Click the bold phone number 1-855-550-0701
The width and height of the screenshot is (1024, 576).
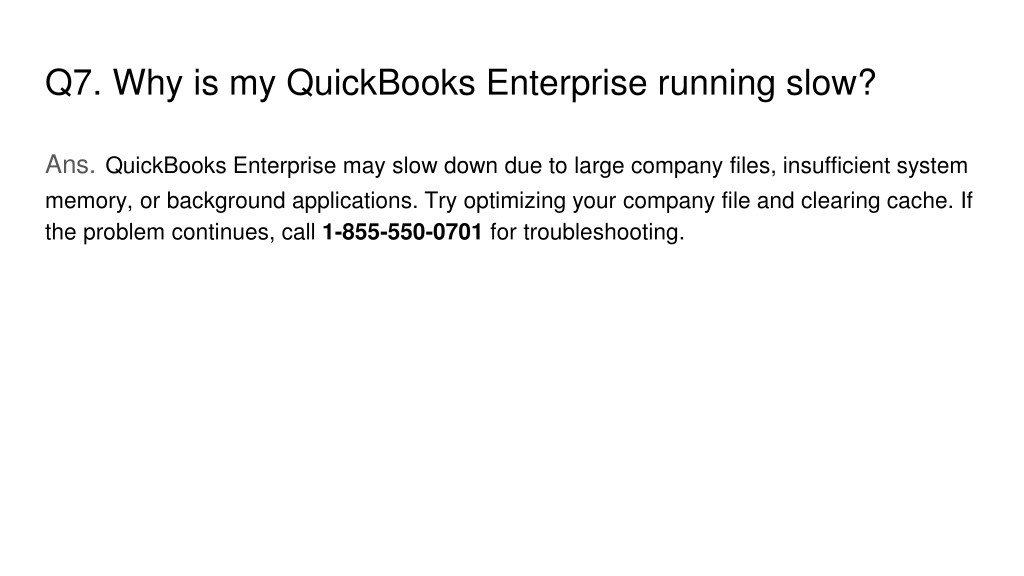pos(402,232)
